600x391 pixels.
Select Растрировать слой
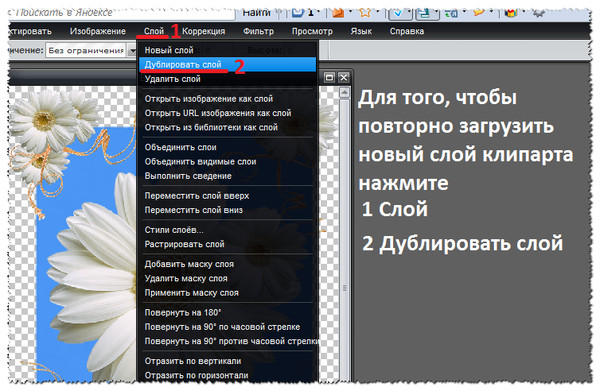[x=227, y=244]
